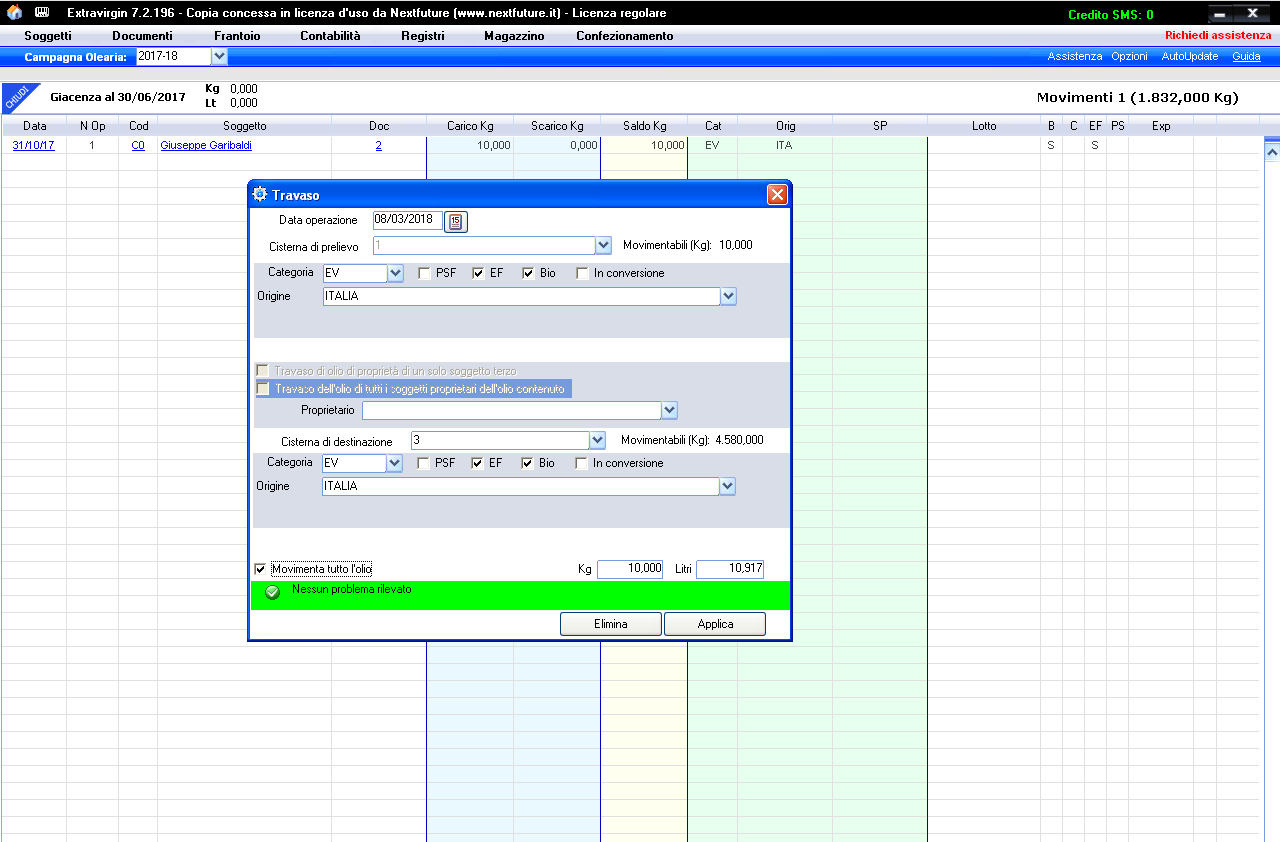Open the Documenti menu
The width and height of the screenshot is (1280, 842).
pos(142,36)
